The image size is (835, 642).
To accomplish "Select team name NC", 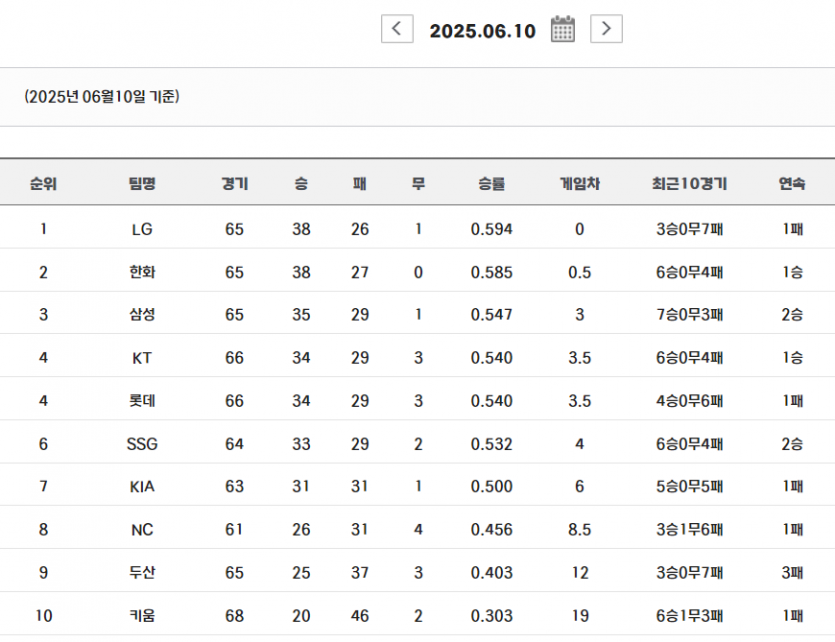I will (x=142, y=530).
